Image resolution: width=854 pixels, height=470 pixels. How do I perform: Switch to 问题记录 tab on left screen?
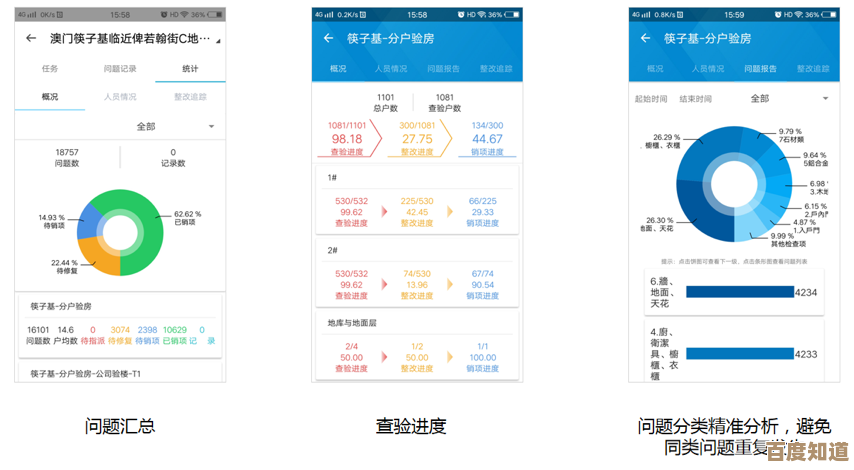pyautogui.click(x=120, y=69)
